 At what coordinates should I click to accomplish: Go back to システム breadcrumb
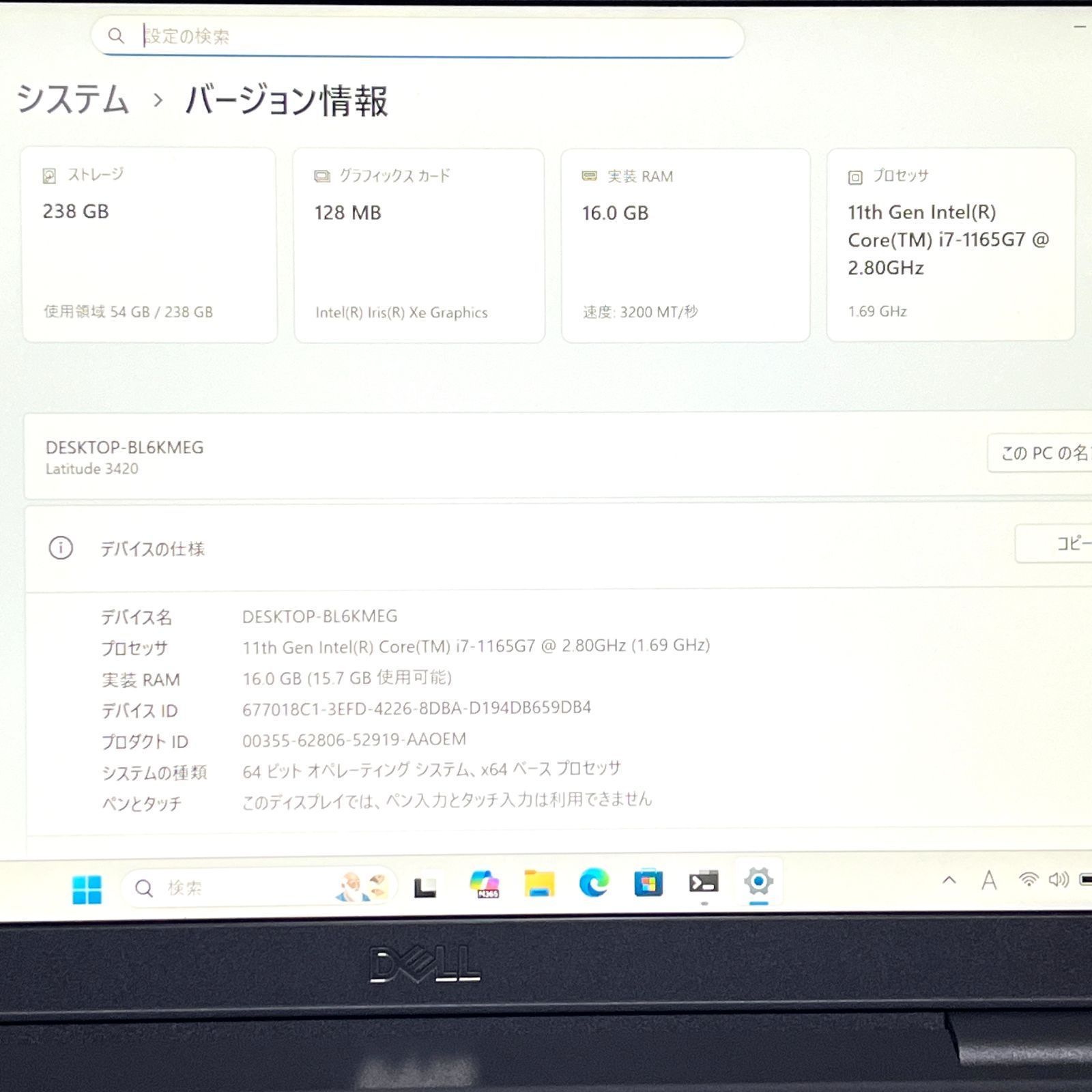[72, 100]
